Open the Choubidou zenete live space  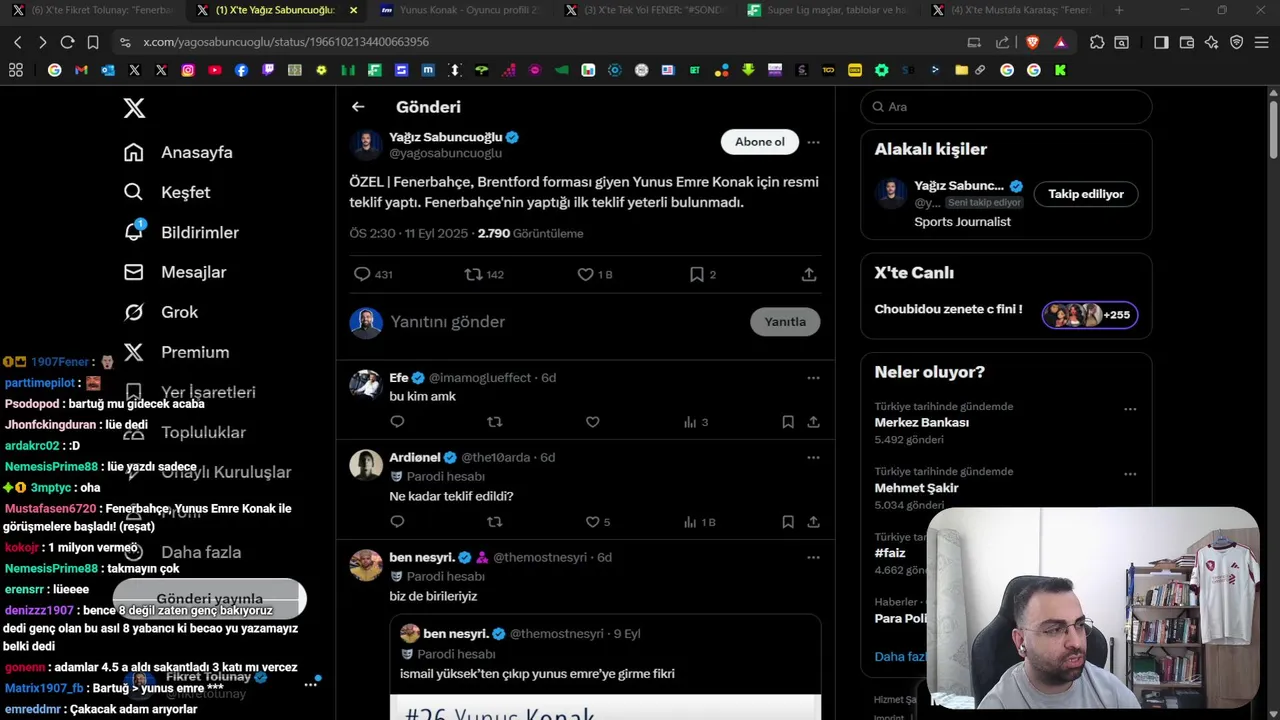[1006, 310]
